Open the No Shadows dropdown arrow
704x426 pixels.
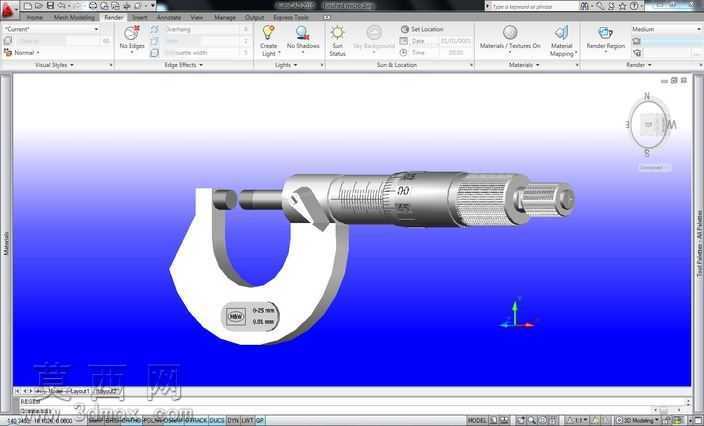303,53
